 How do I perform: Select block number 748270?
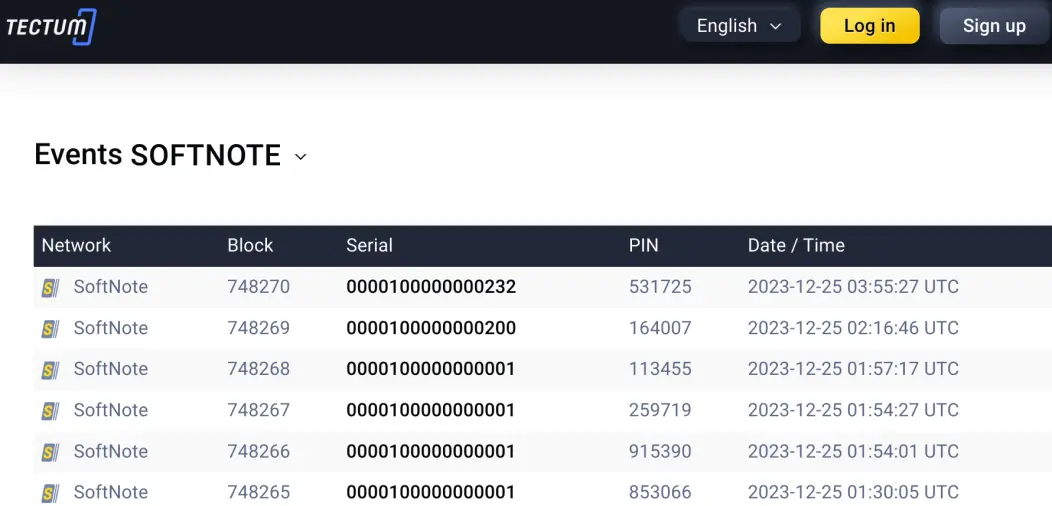[258, 287]
